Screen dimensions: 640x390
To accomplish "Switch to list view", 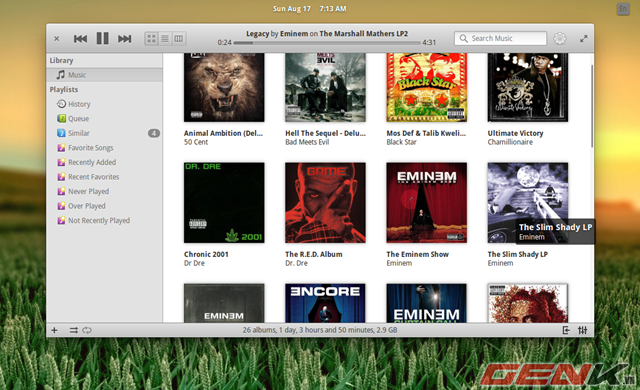I will coord(165,39).
